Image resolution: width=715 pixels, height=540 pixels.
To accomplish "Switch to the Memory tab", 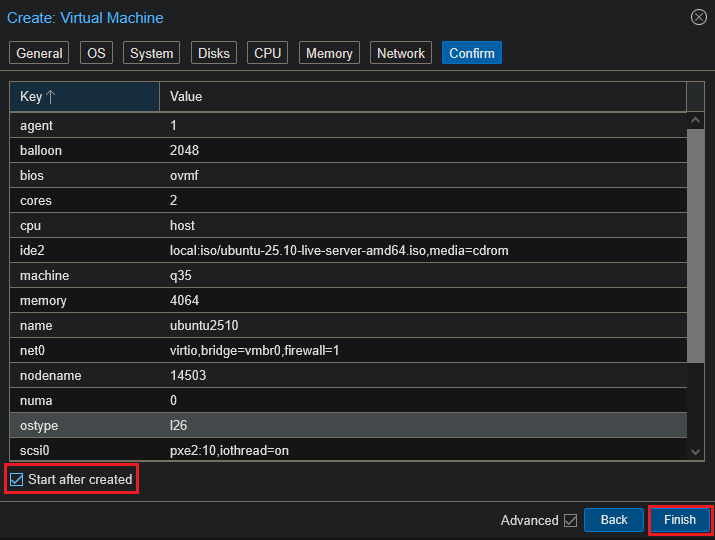I will point(329,53).
